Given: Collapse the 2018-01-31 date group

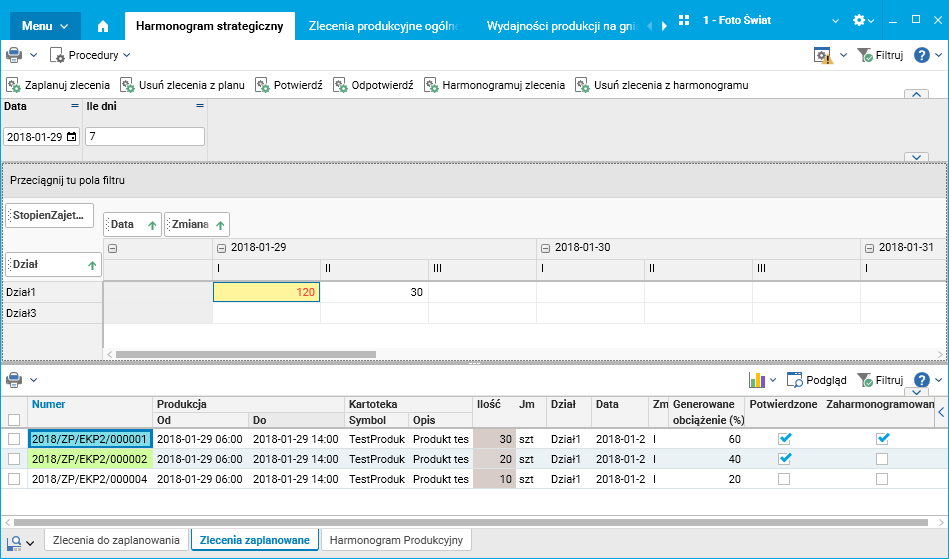Looking at the screenshot, I should point(869,248).
